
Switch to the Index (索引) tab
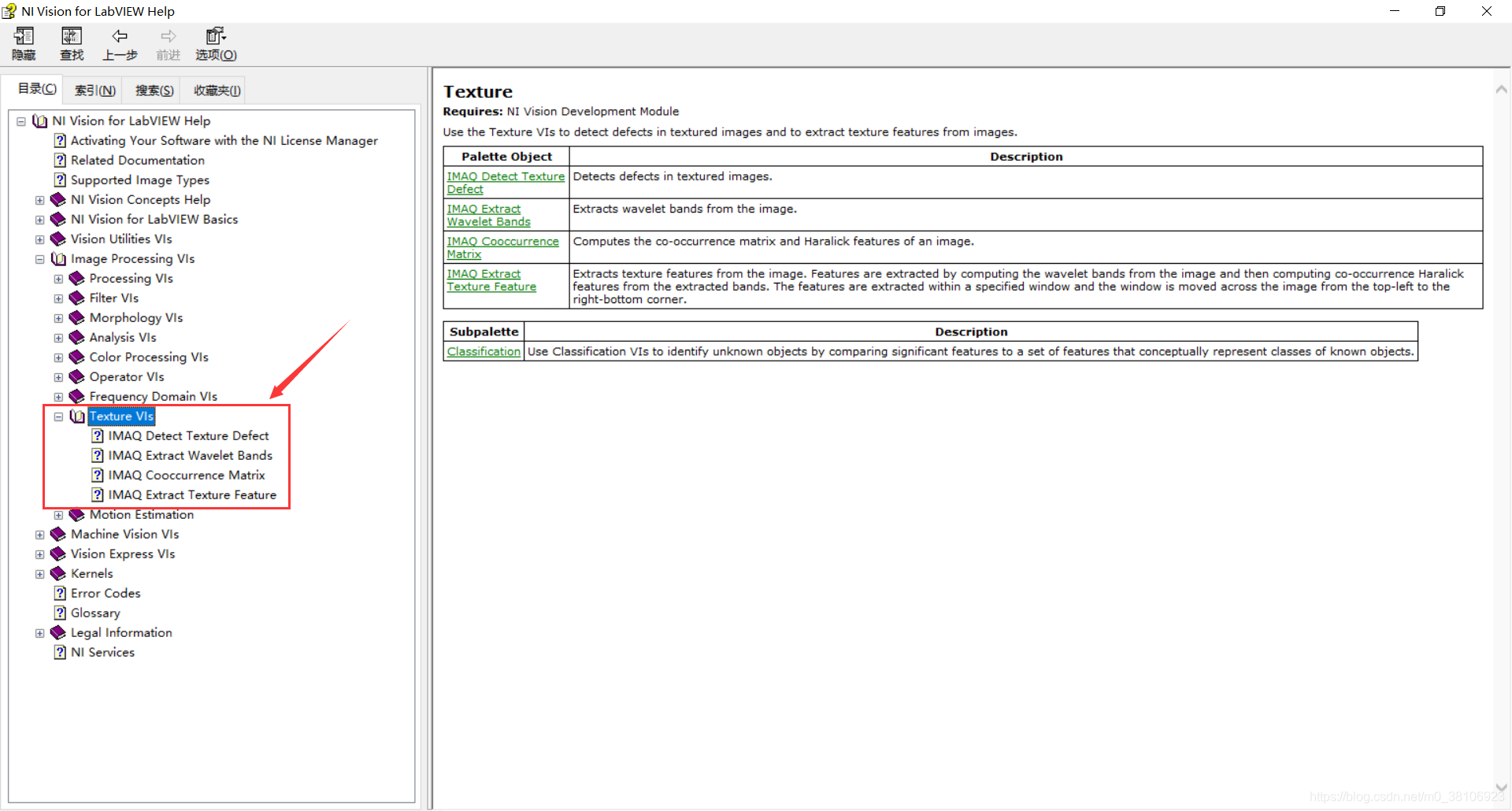pyautogui.click(x=95, y=91)
